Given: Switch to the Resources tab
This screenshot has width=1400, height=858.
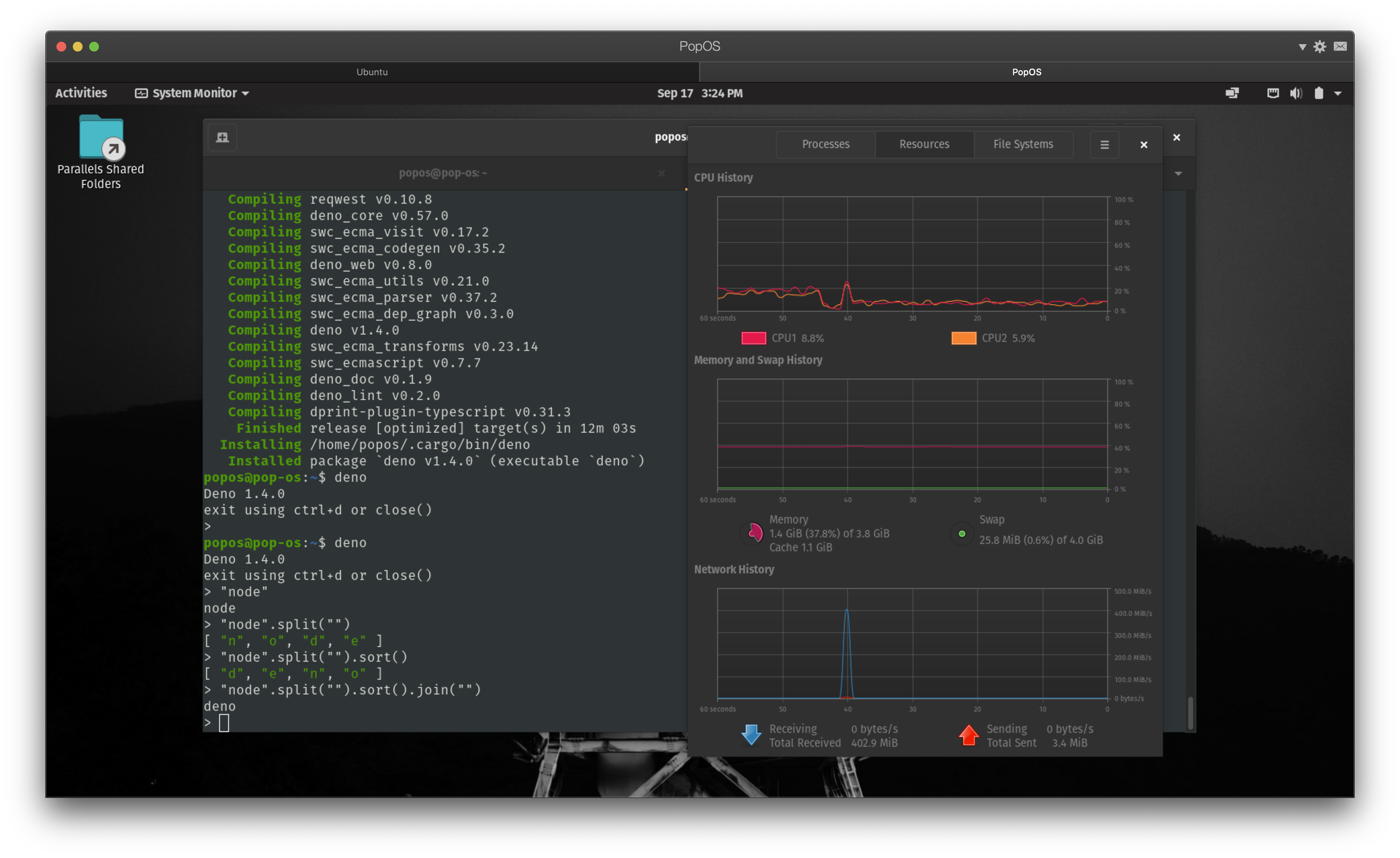Looking at the screenshot, I should [x=924, y=144].
